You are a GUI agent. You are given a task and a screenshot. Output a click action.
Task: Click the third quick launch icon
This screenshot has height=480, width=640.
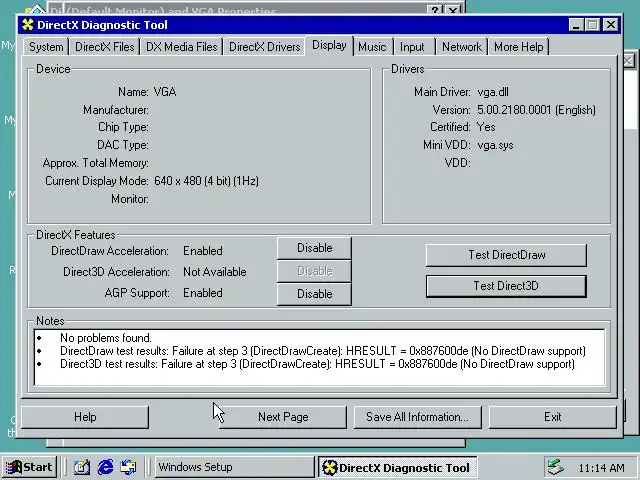pos(129,467)
